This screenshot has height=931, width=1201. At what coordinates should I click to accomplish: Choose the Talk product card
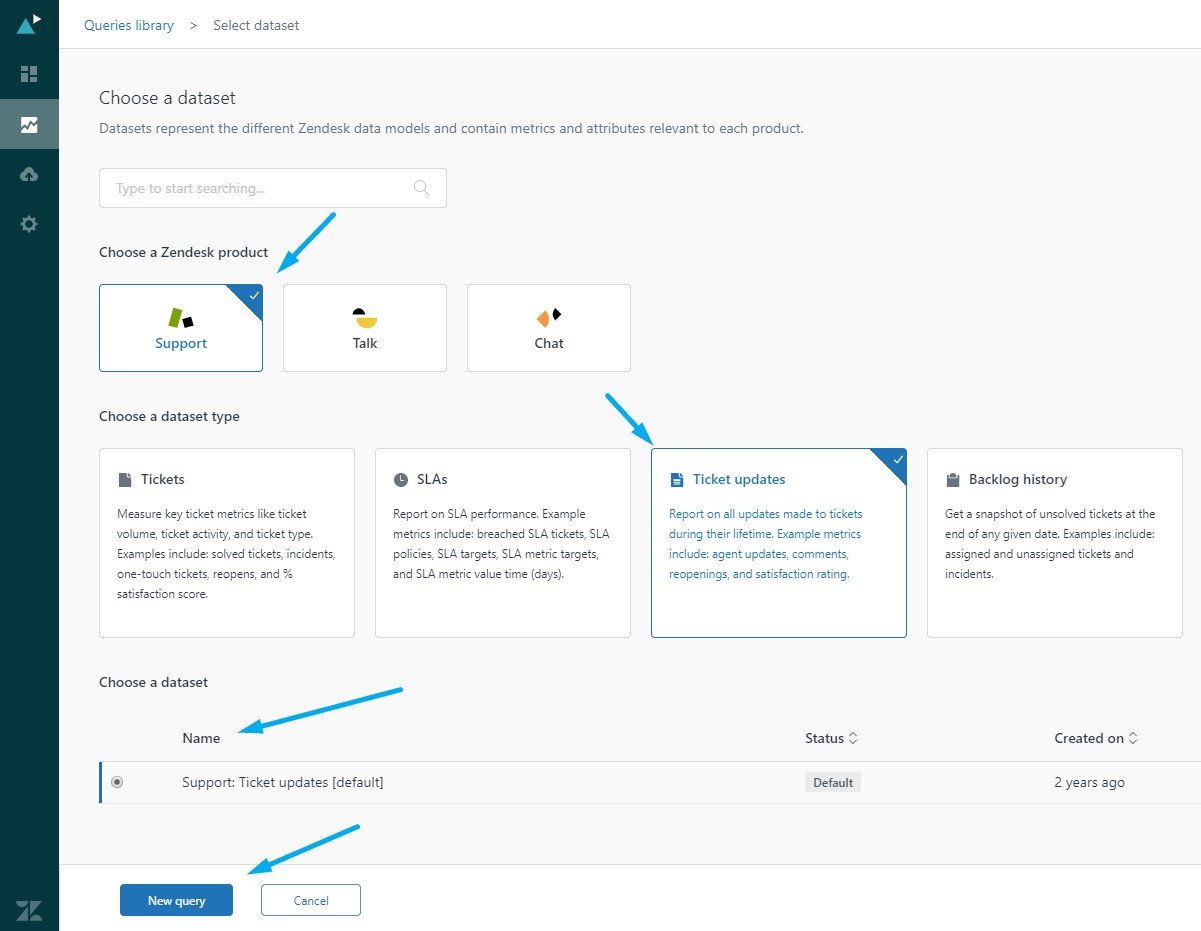point(365,328)
